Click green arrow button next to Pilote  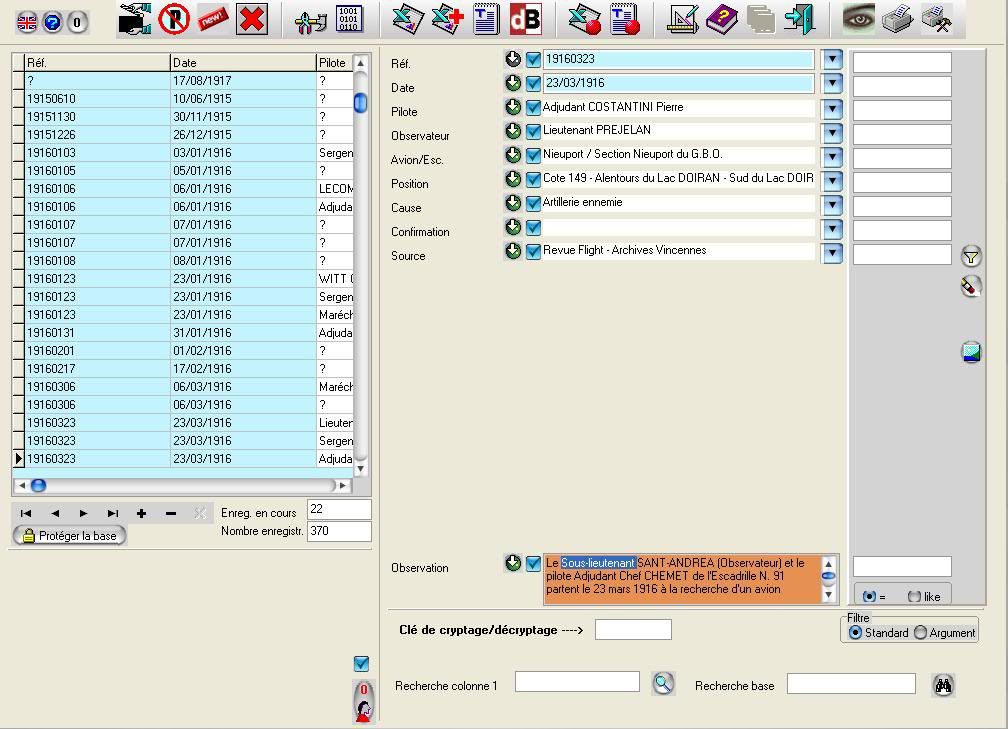pyautogui.click(x=513, y=107)
